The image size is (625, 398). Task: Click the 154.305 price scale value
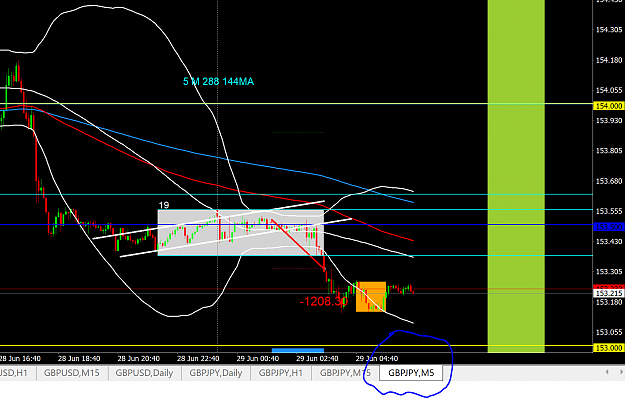pyautogui.click(x=609, y=30)
